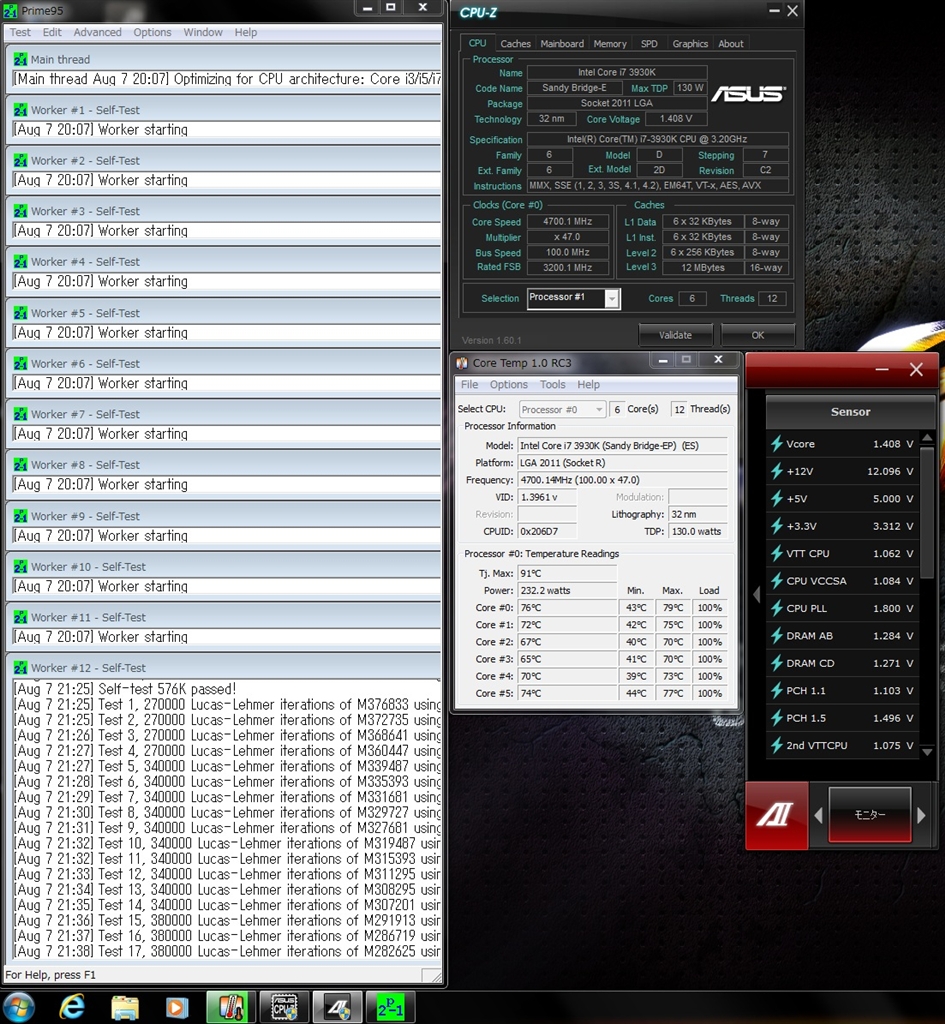Click the Sensor list scrollbar down arrow
The width and height of the screenshot is (945, 1024).
(x=927, y=751)
